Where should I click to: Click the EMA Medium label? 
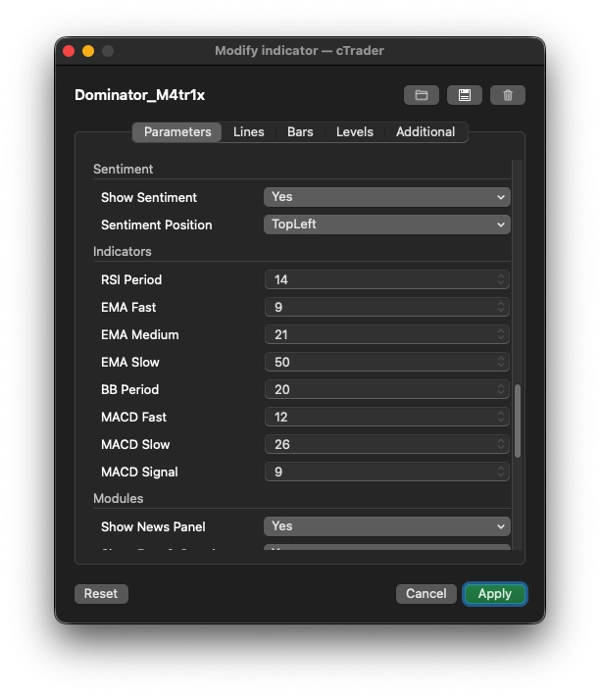[140, 335]
